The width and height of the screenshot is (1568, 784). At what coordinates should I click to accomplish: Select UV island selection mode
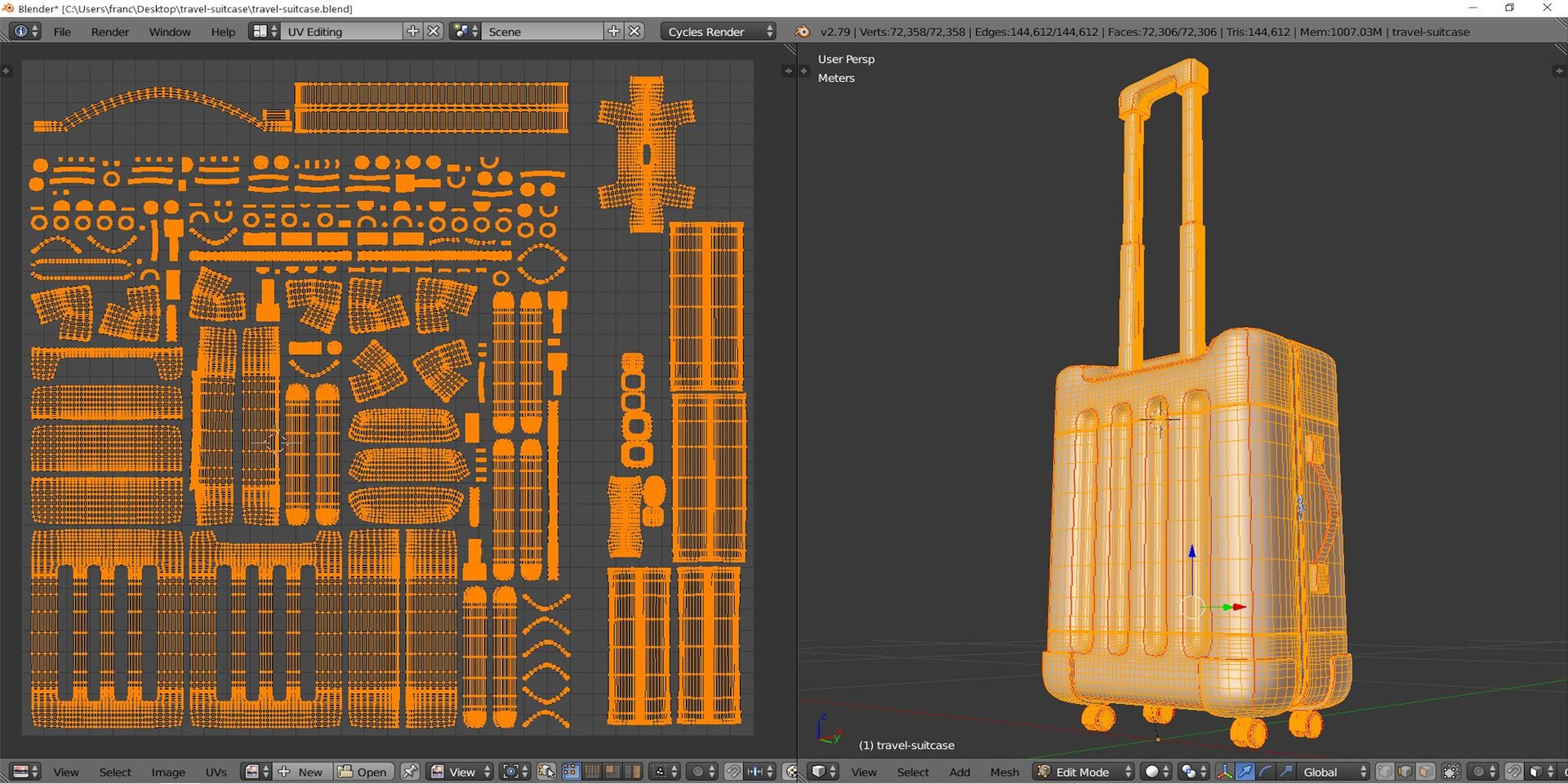632,771
